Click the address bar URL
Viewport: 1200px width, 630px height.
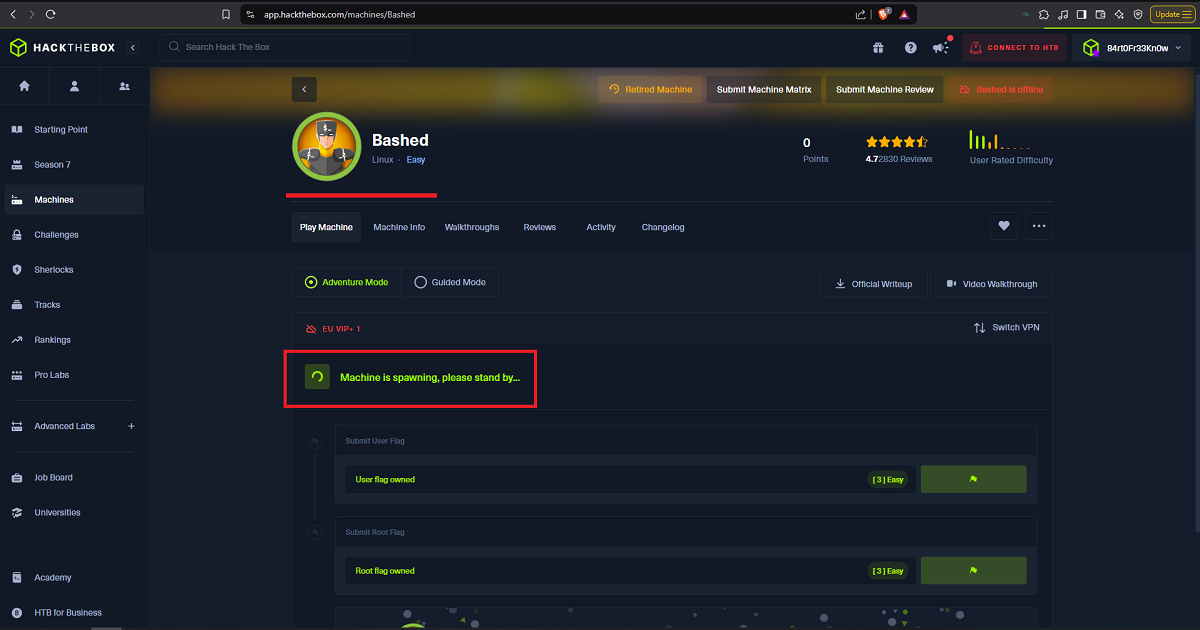pos(339,15)
